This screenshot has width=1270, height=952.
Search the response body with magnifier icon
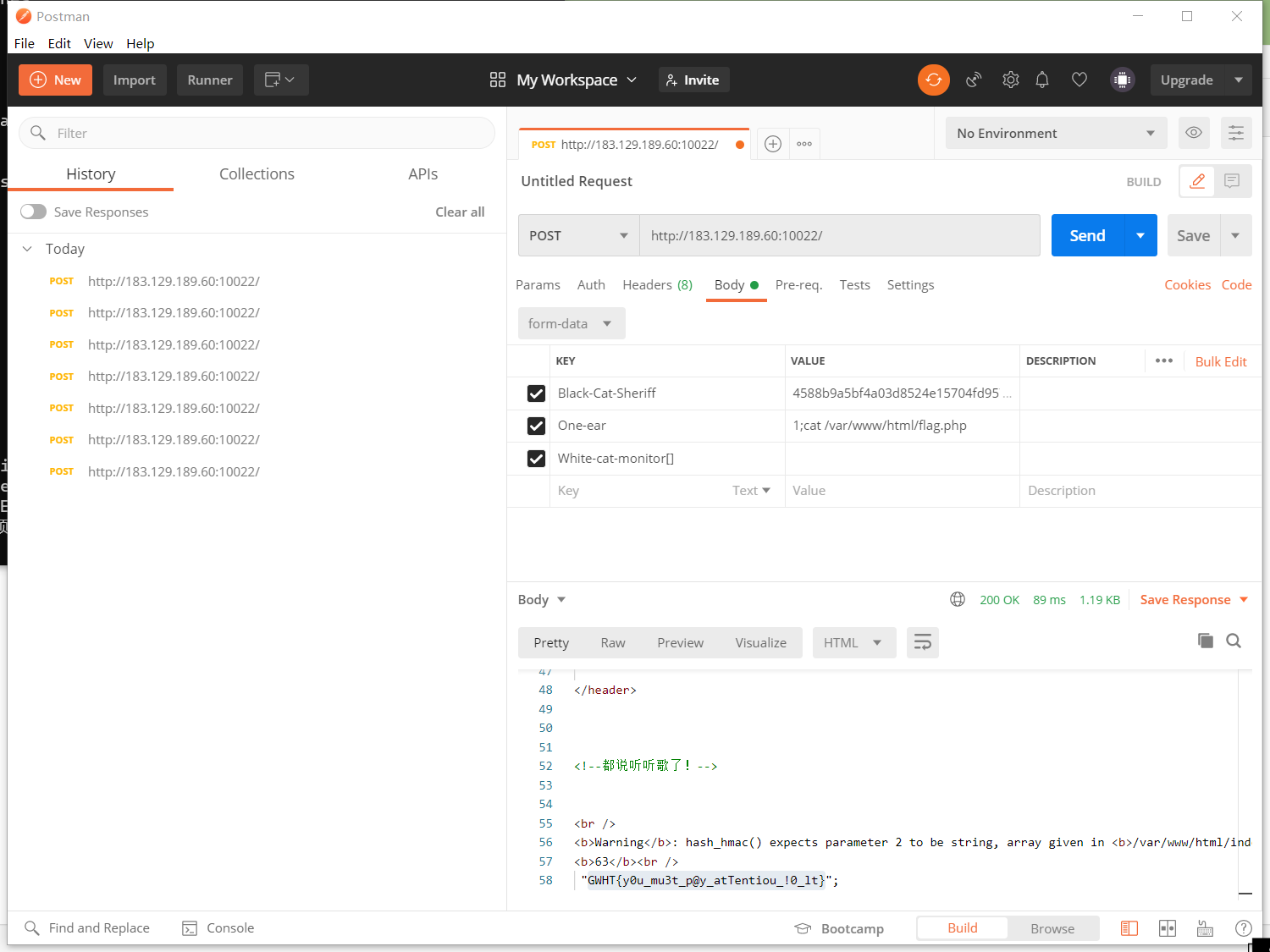pyautogui.click(x=1234, y=641)
